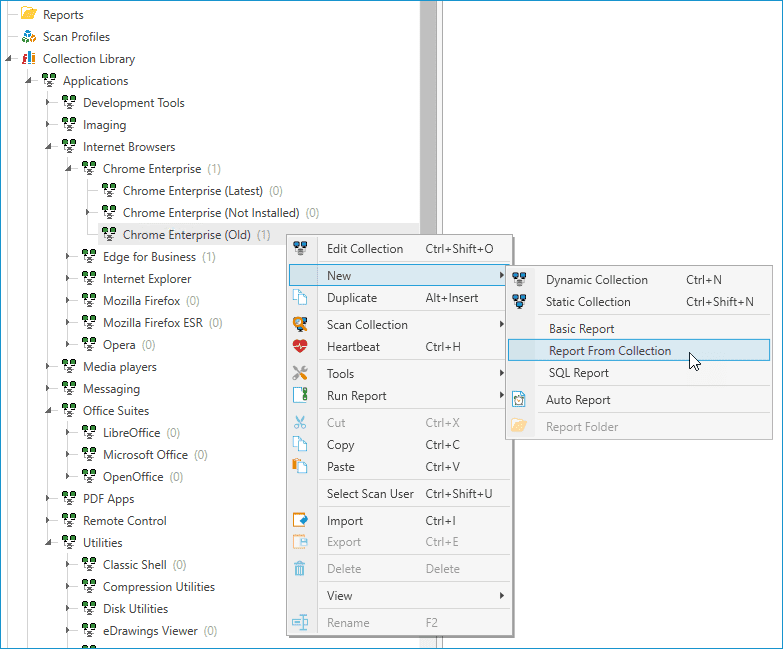The height and width of the screenshot is (649, 783).
Task: Click the Static Collection icon in submenu
Action: [x=519, y=301]
